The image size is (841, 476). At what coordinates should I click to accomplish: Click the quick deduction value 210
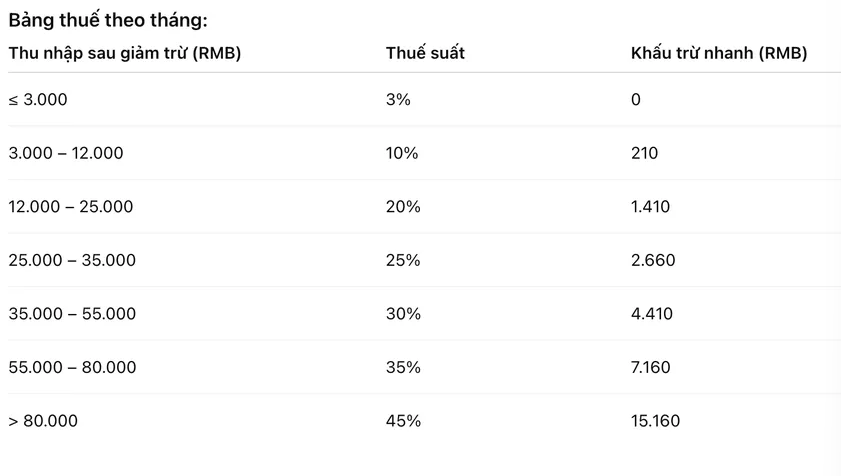click(644, 153)
